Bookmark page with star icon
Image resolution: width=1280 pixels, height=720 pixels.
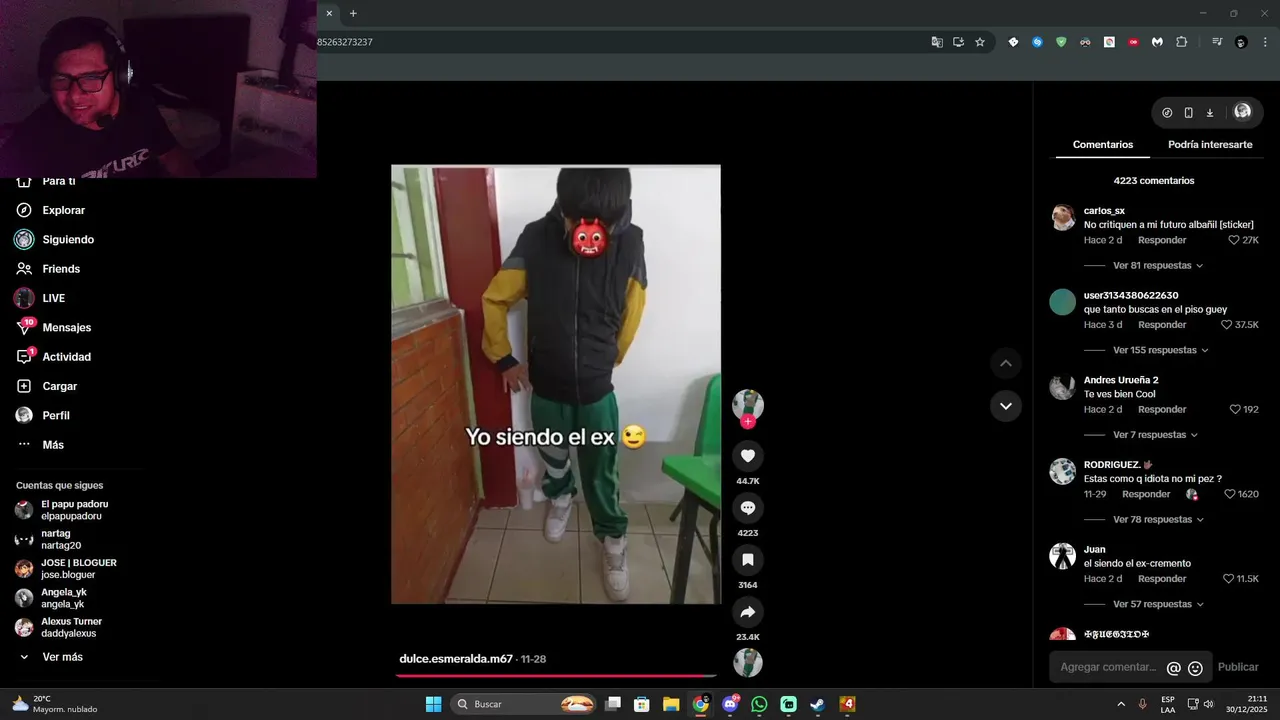pyautogui.click(x=980, y=42)
